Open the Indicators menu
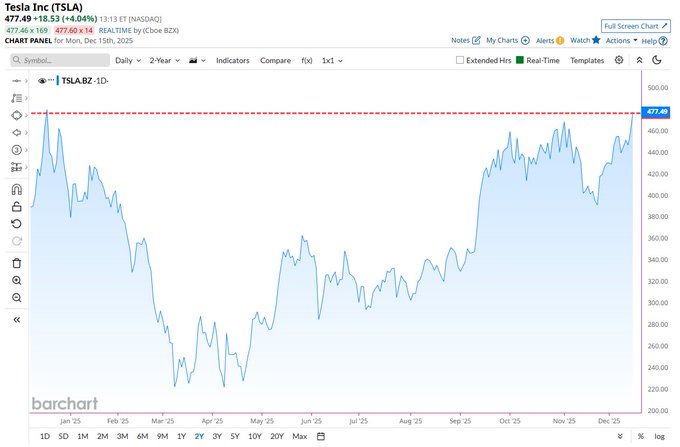This screenshot has height=447, width=680. (x=232, y=61)
